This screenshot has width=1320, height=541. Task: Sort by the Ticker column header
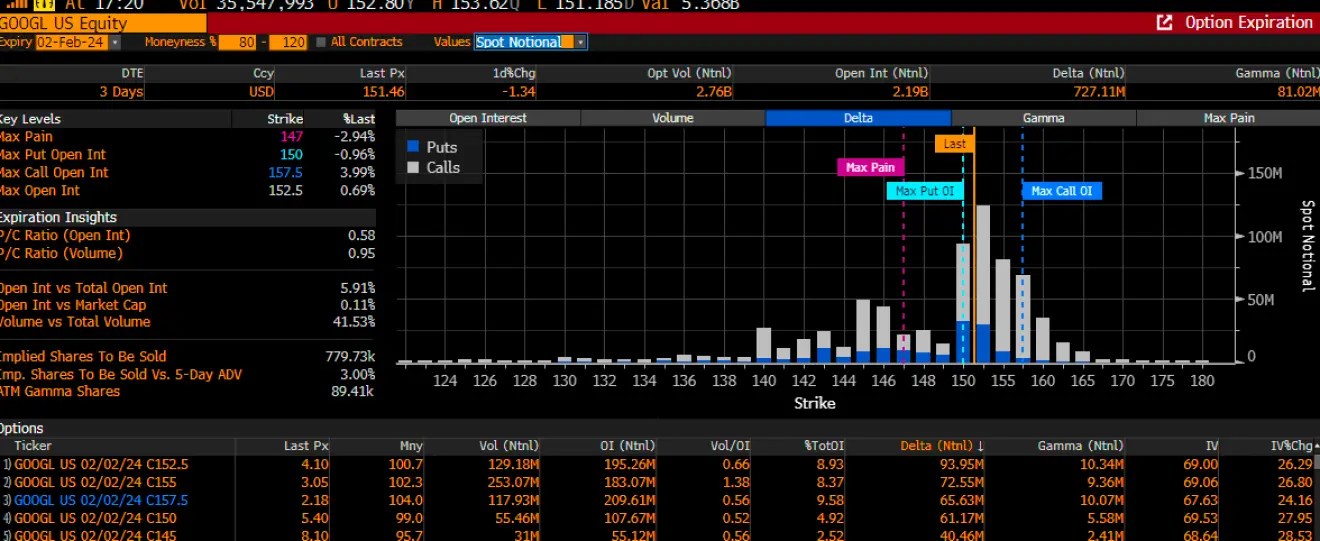coord(33,446)
